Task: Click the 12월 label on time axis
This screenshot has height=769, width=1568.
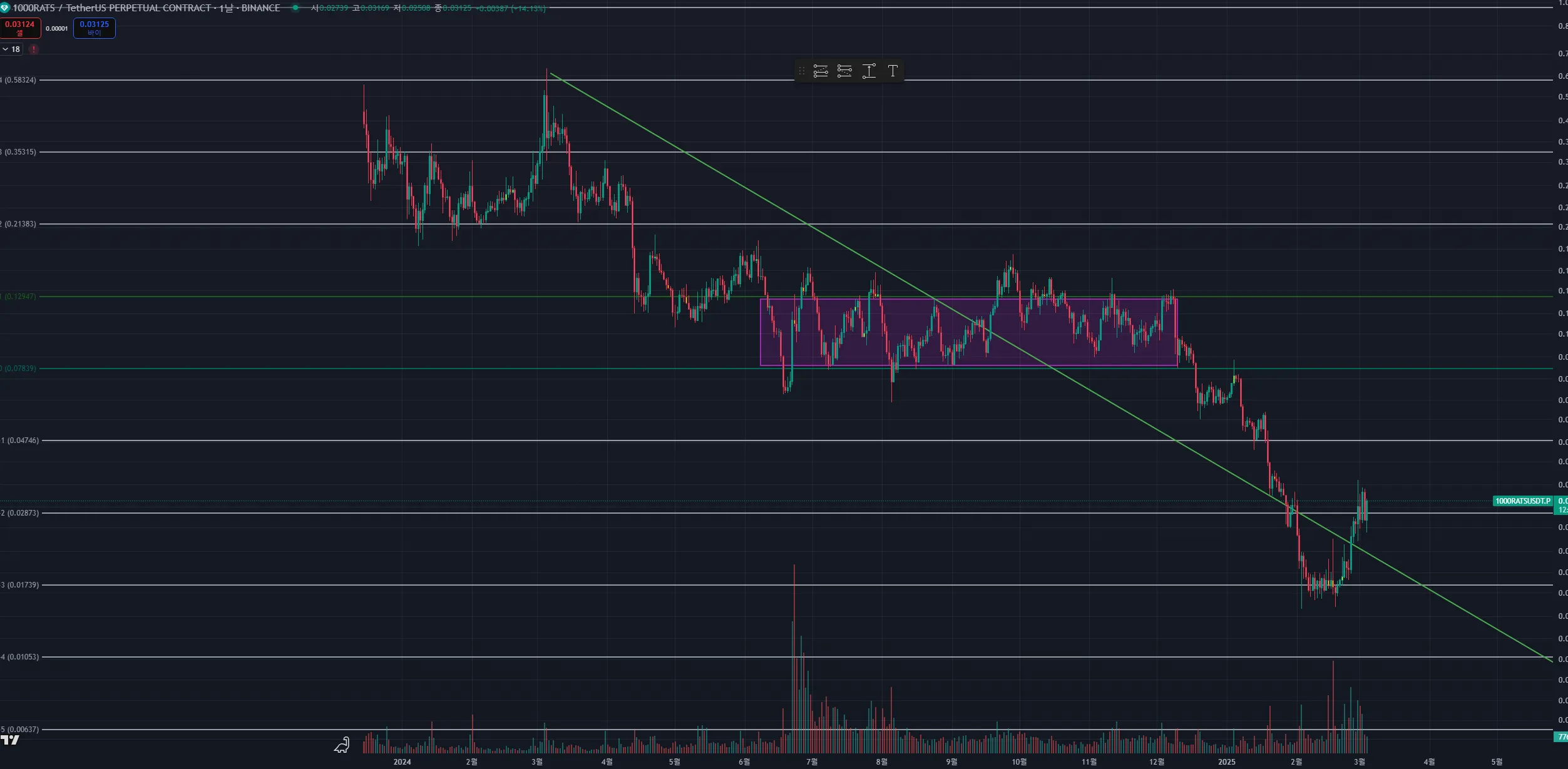Action: coord(1157,761)
